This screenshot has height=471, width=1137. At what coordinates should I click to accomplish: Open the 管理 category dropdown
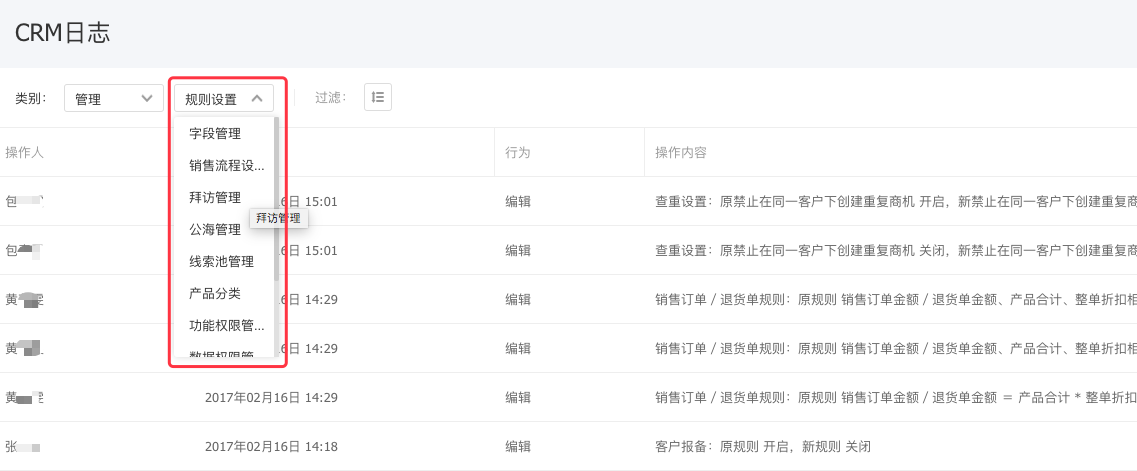point(113,98)
